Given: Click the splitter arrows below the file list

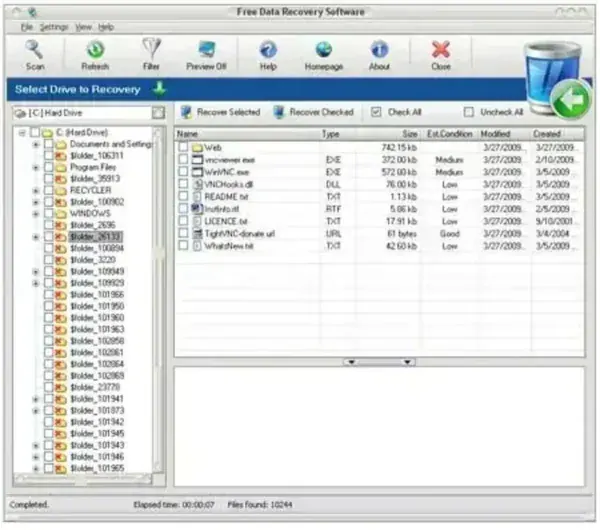Looking at the screenshot, I should (x=379, y=362).
